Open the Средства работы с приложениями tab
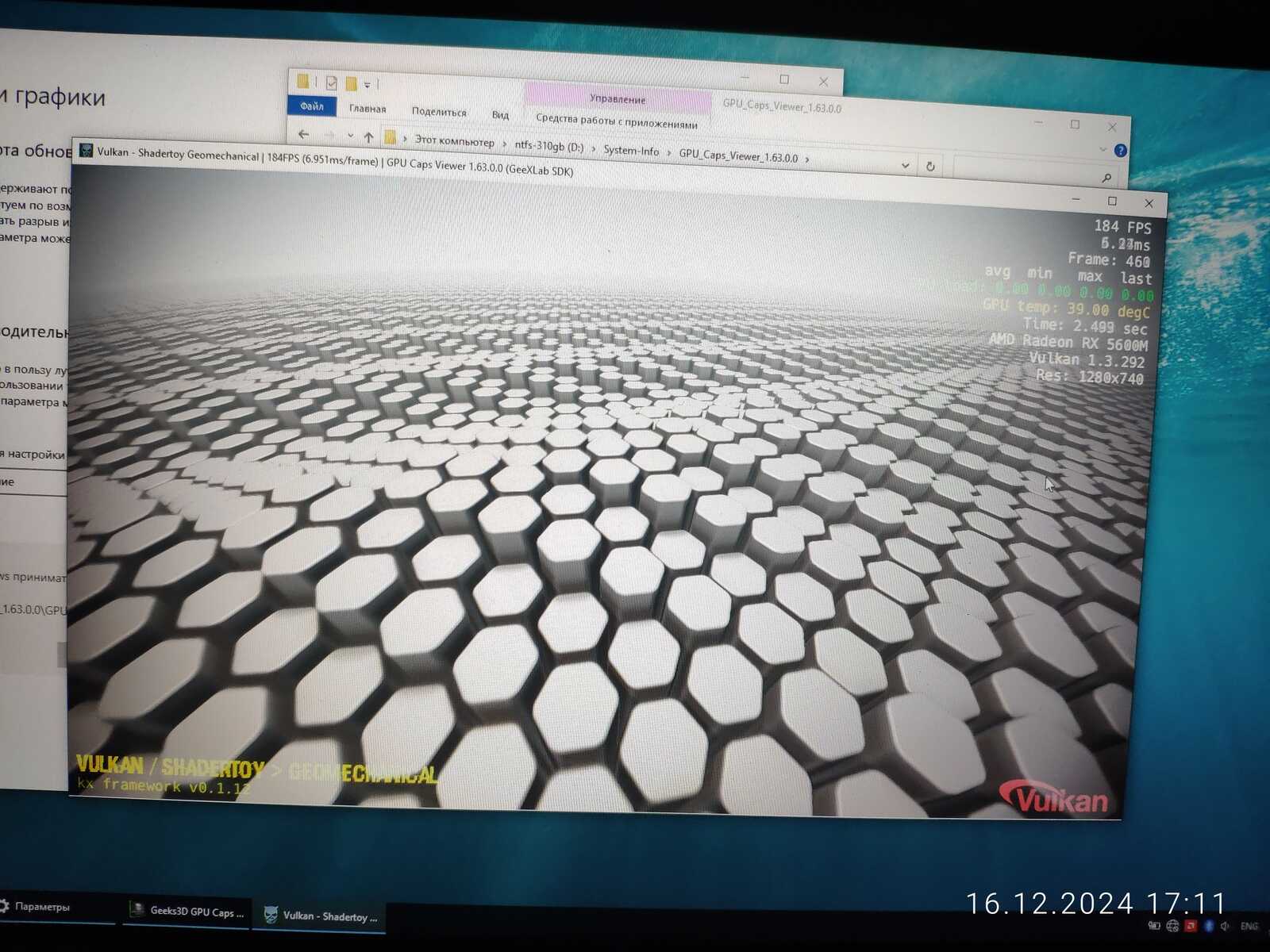 pyautogui.click(x=617, y=121)
